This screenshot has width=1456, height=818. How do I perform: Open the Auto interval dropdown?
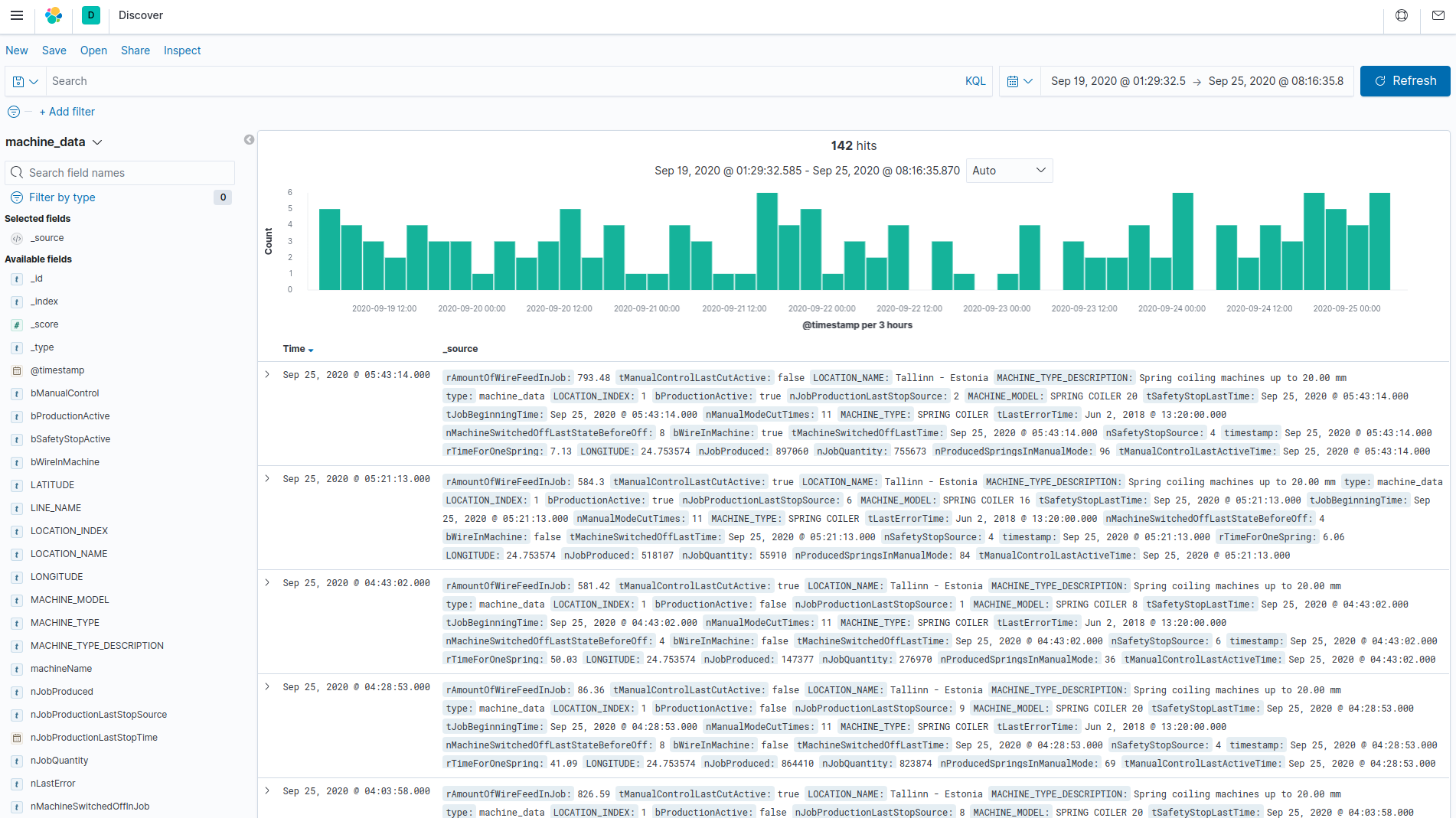(x=1009, y=171)
